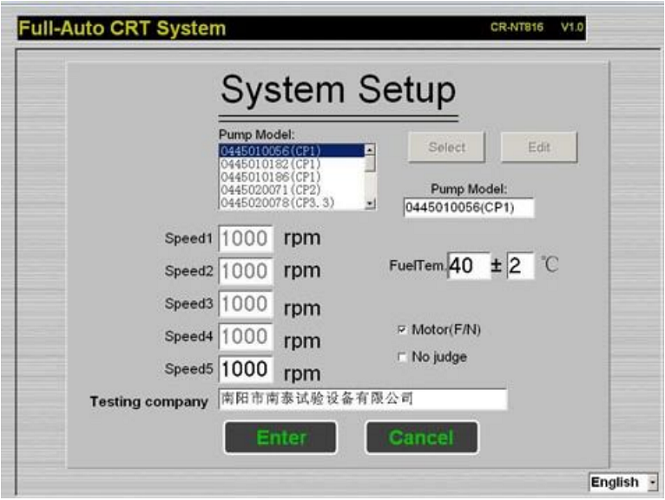Select pump model 0445010056(CP1) in list

tap(290, 151)
